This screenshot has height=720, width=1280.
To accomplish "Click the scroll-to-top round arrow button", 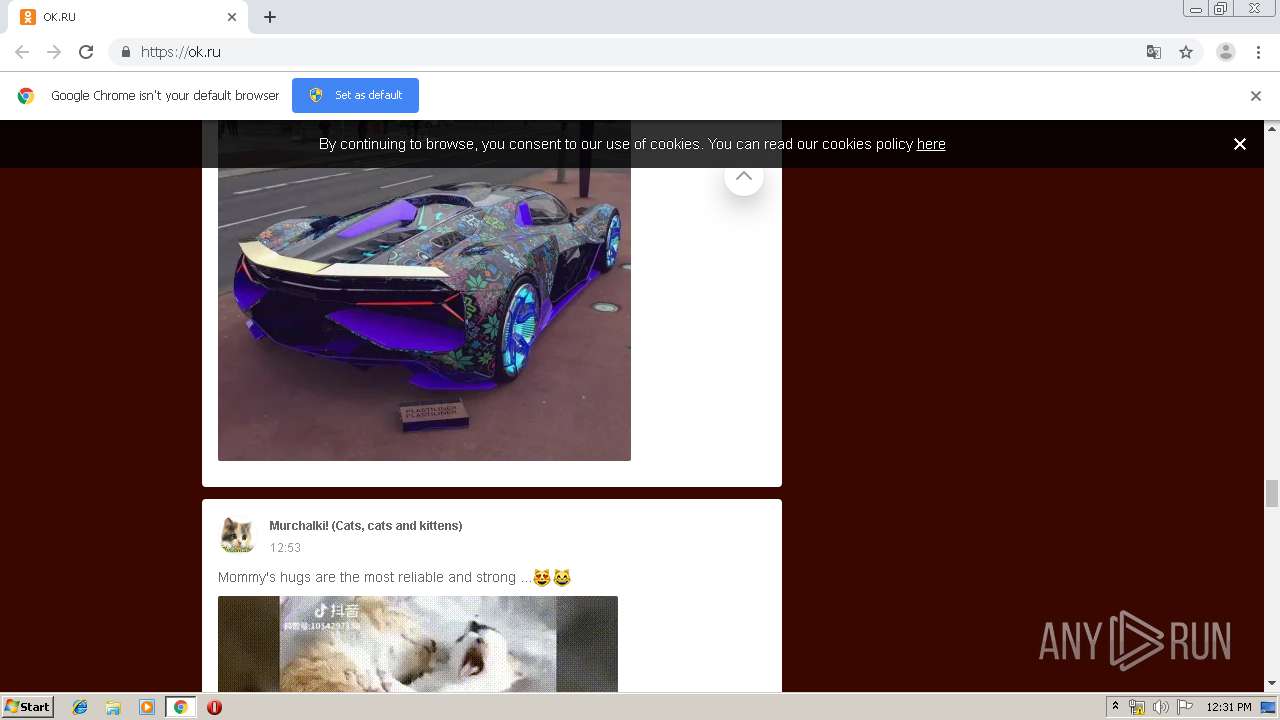I will click(x=744, y=178).
